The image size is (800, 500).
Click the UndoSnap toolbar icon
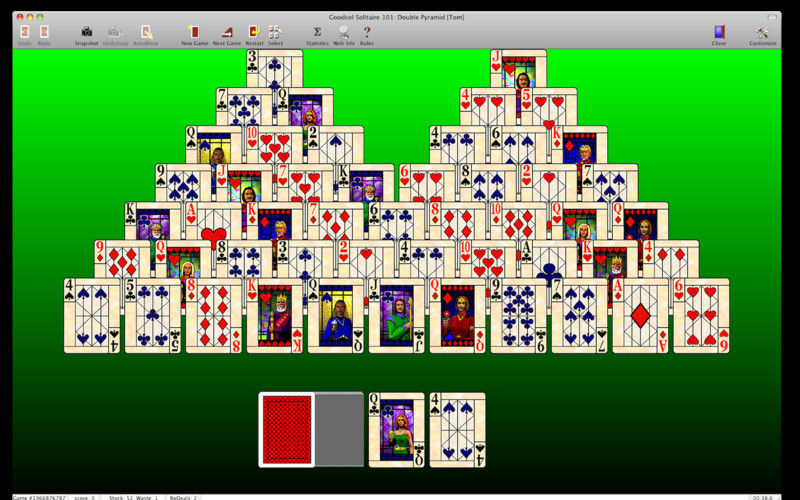point(115,32)
